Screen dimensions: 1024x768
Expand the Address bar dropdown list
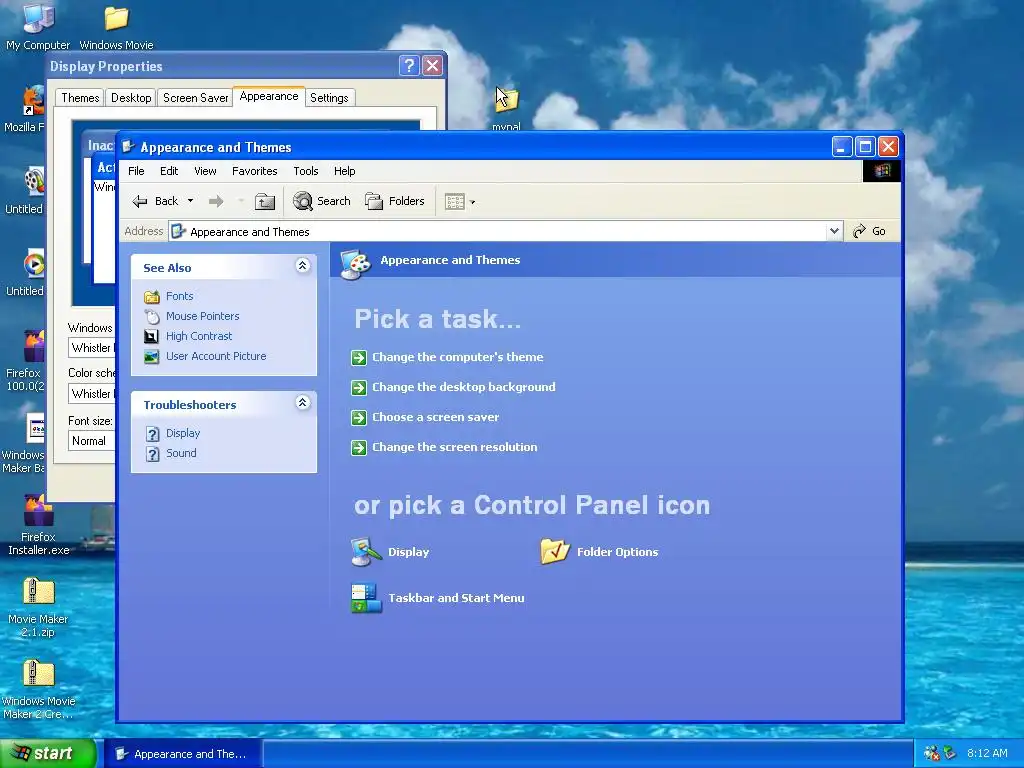click(834, 231)
